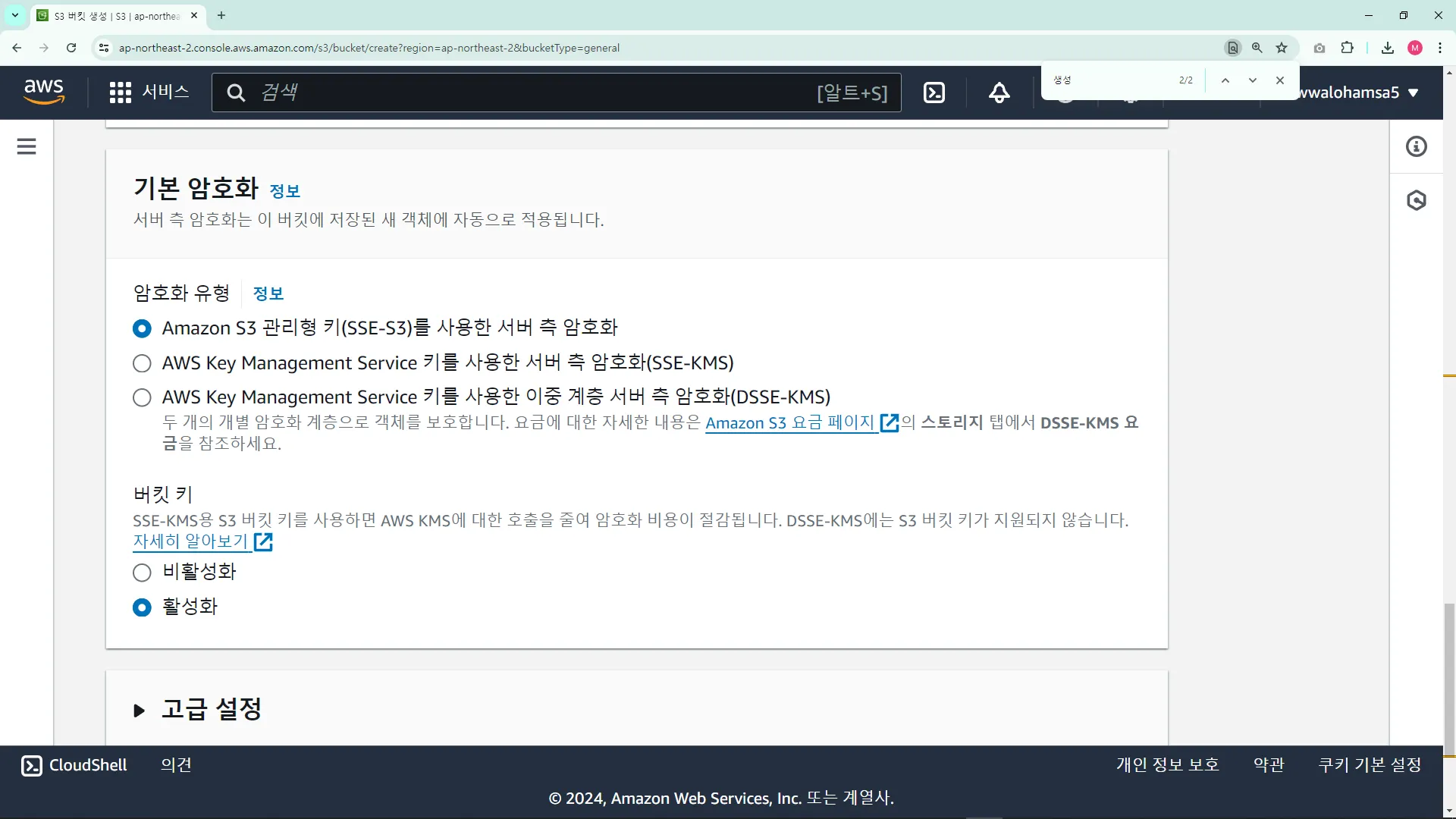Click the 자세히 알아보기 link
This screenshot has width=1456, height=819.
(191, 541)
